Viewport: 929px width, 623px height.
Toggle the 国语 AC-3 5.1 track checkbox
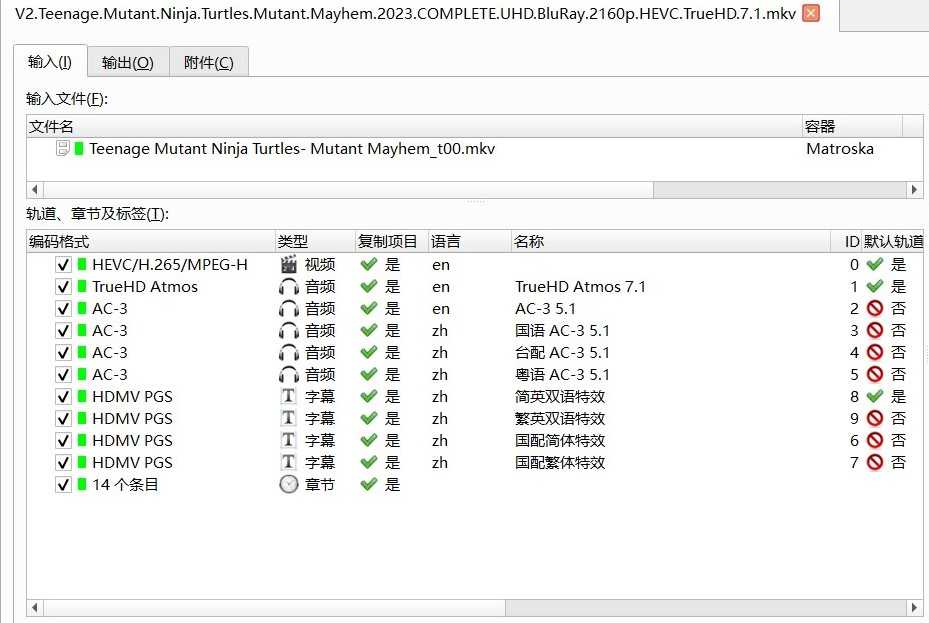coord(63,330)
